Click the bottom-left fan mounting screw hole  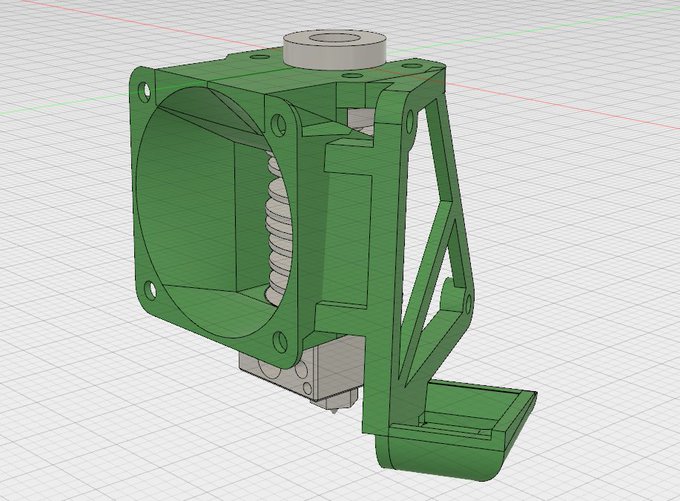click(150, 290)
